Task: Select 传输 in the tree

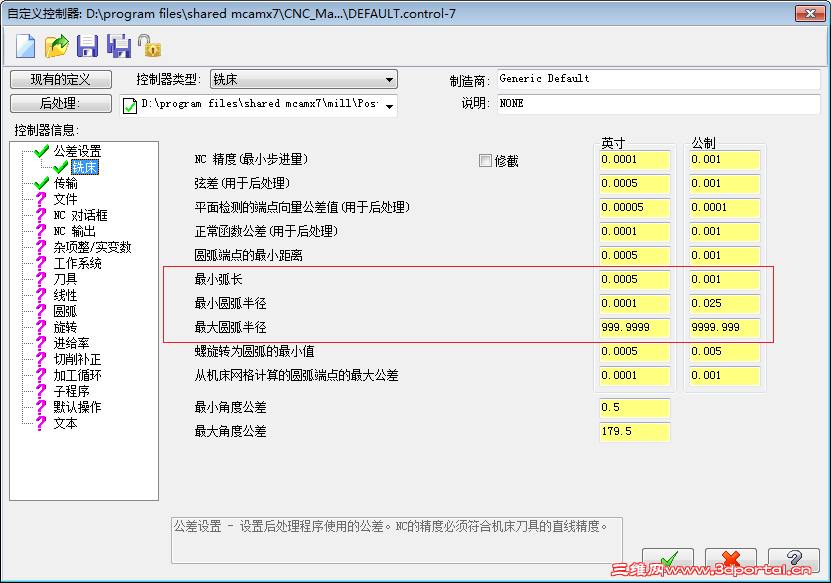Action: [x=65, y=183]
